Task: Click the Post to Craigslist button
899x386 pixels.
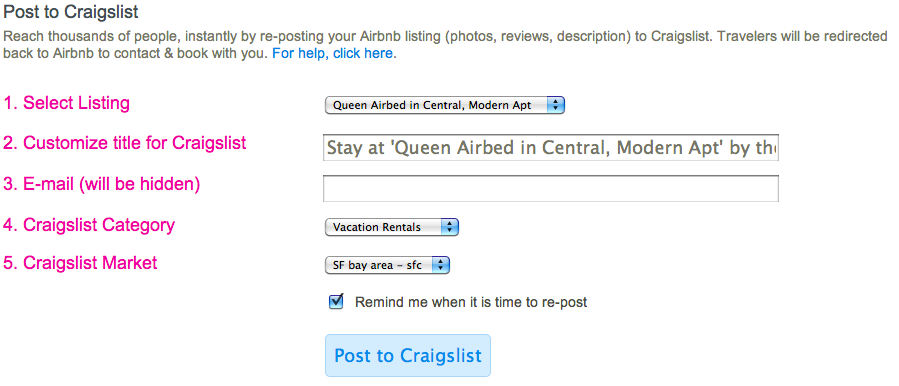Action: [x=408, y=356]
